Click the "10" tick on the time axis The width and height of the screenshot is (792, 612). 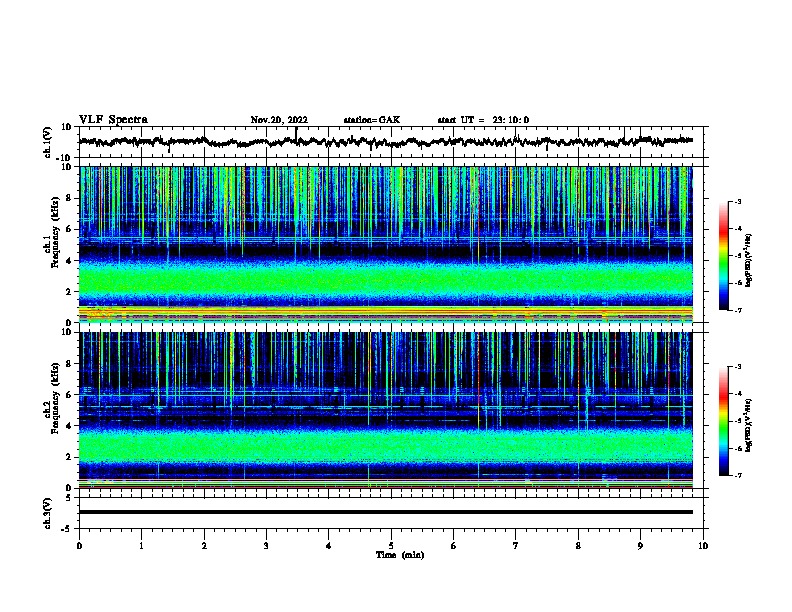pyautogui.click(x=703, y=545)
